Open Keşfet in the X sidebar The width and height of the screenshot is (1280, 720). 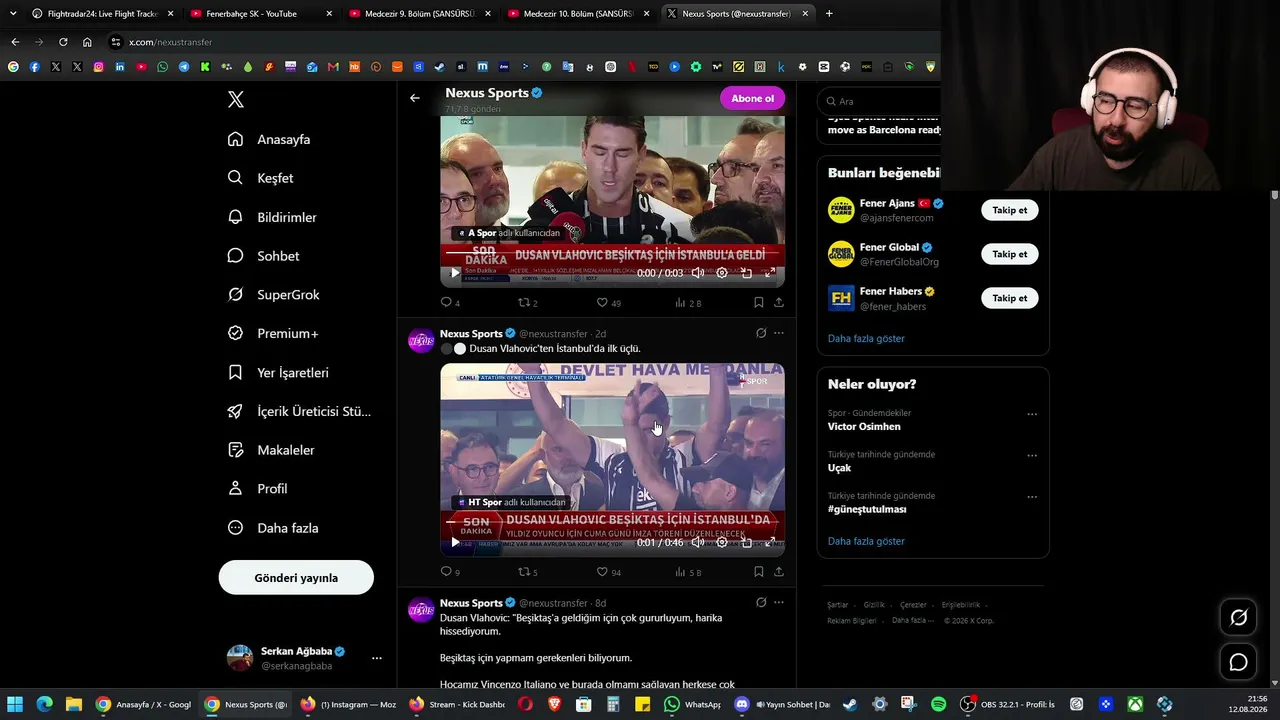click(260, 178)
